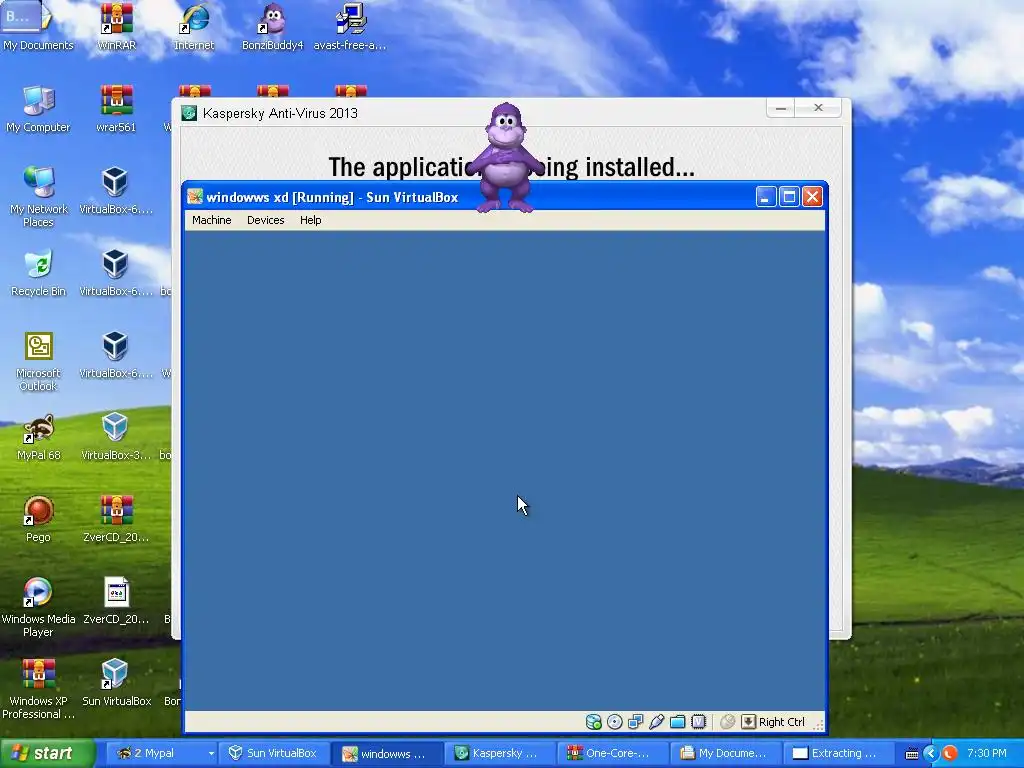Select the My Documents desktop icon

tap(38, 27)
